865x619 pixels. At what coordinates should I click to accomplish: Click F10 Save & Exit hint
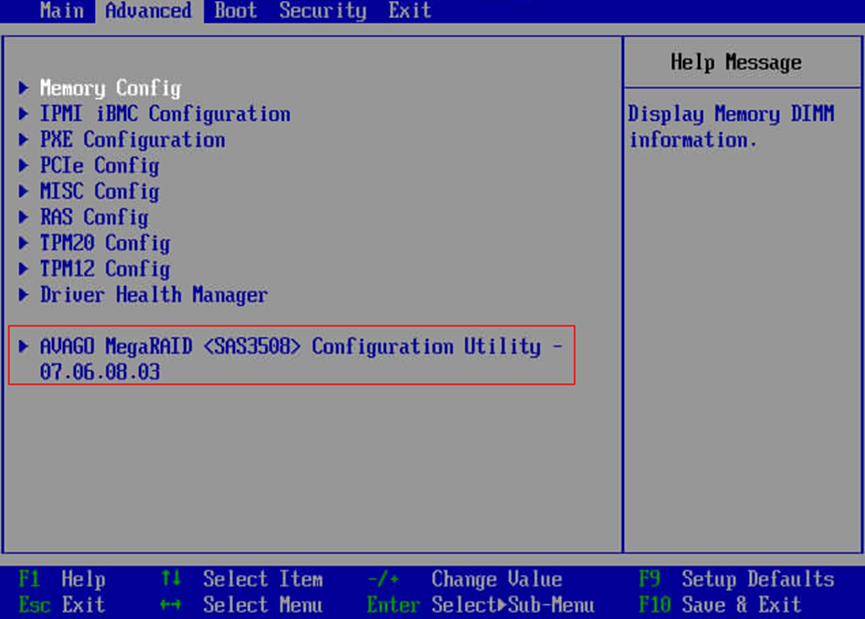coord(719,605)
